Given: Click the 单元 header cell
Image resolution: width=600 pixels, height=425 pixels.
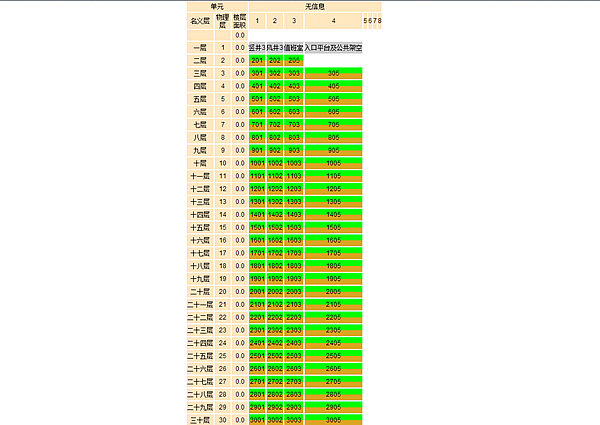Looking at the screenshot, I should pos(217,7).
